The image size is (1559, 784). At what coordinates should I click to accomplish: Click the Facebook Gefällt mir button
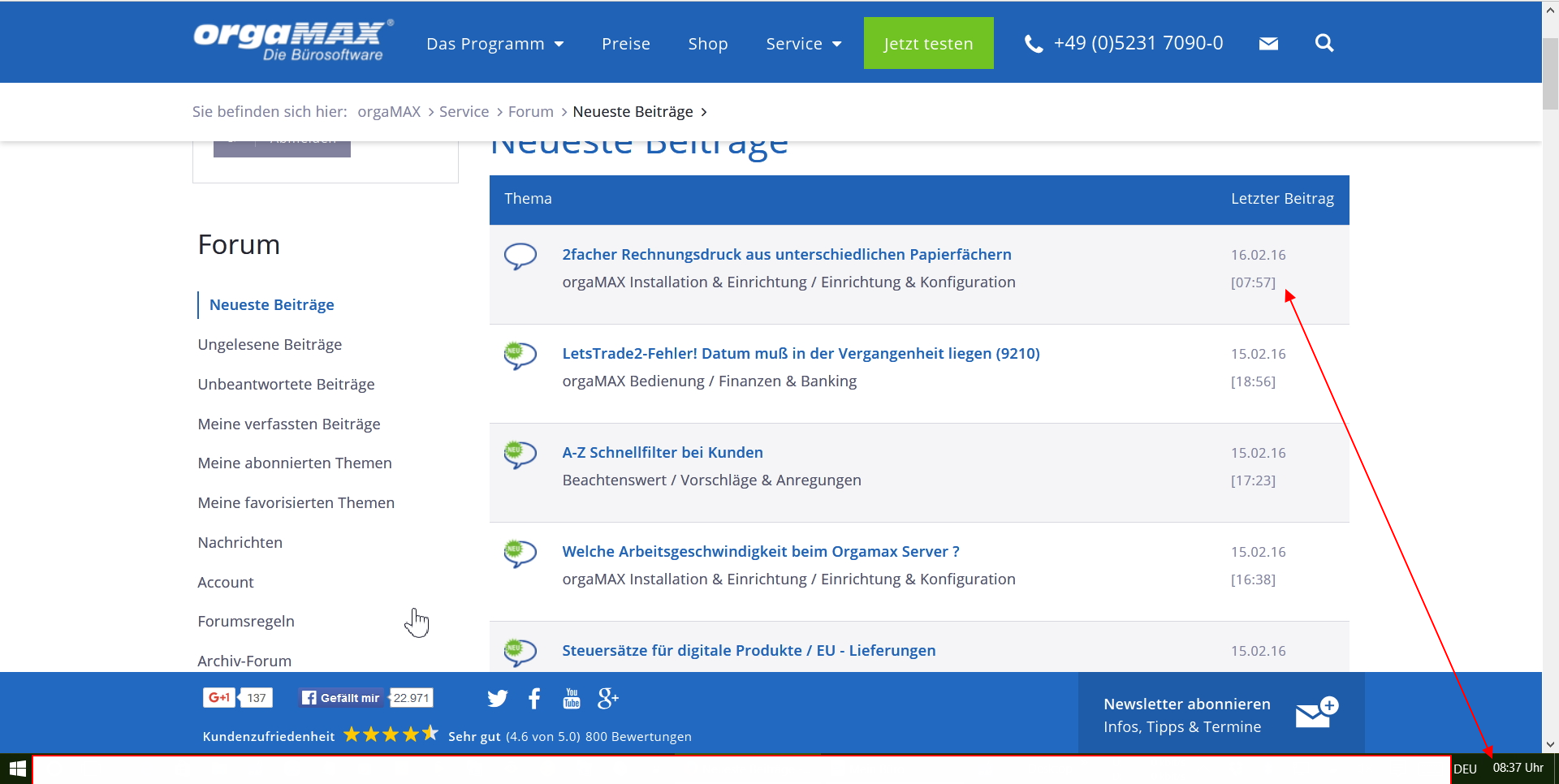point(341,698)
